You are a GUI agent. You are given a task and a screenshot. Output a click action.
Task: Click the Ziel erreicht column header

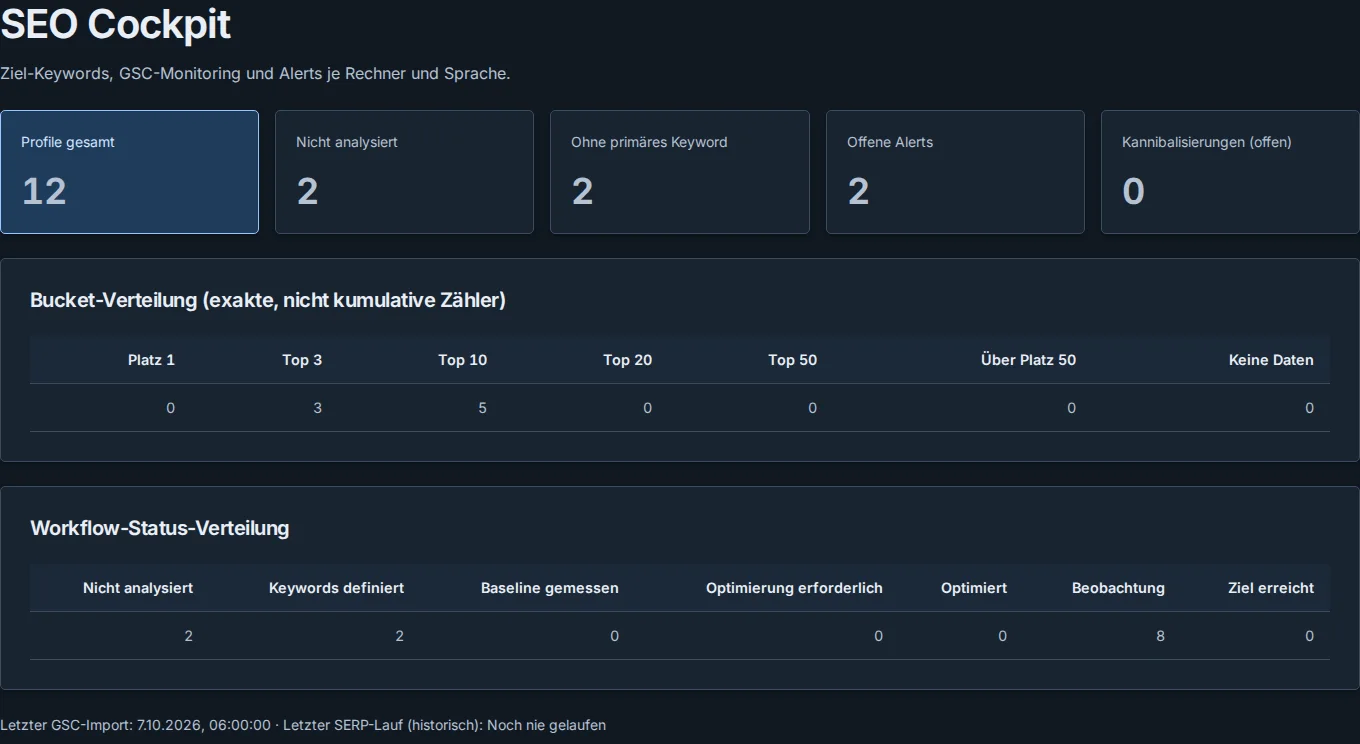point(1271,588)
